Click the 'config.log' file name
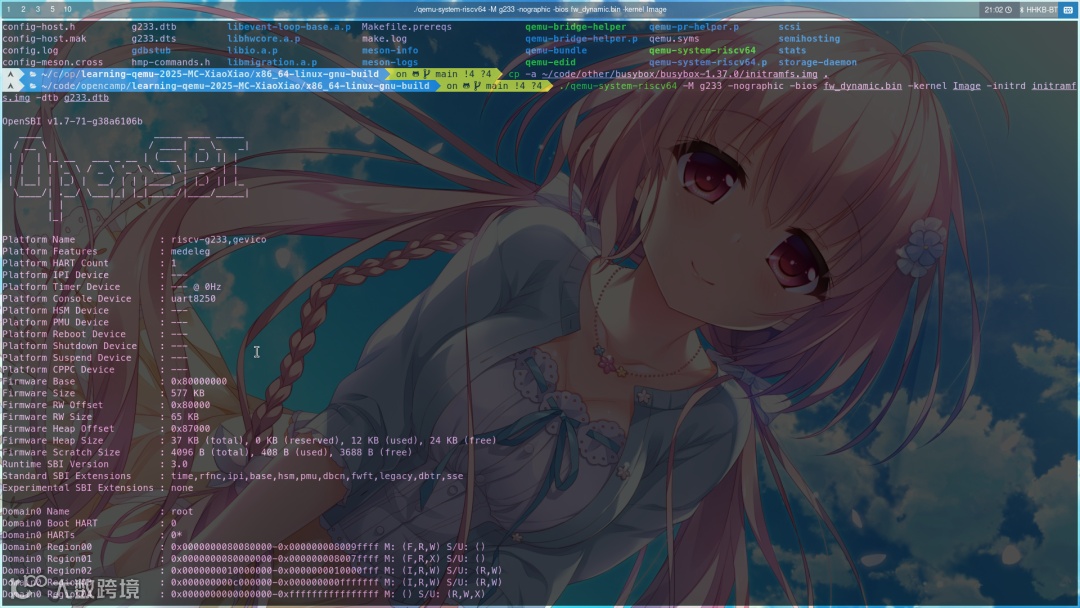The image size is (1080, 608). pos(30,50)
